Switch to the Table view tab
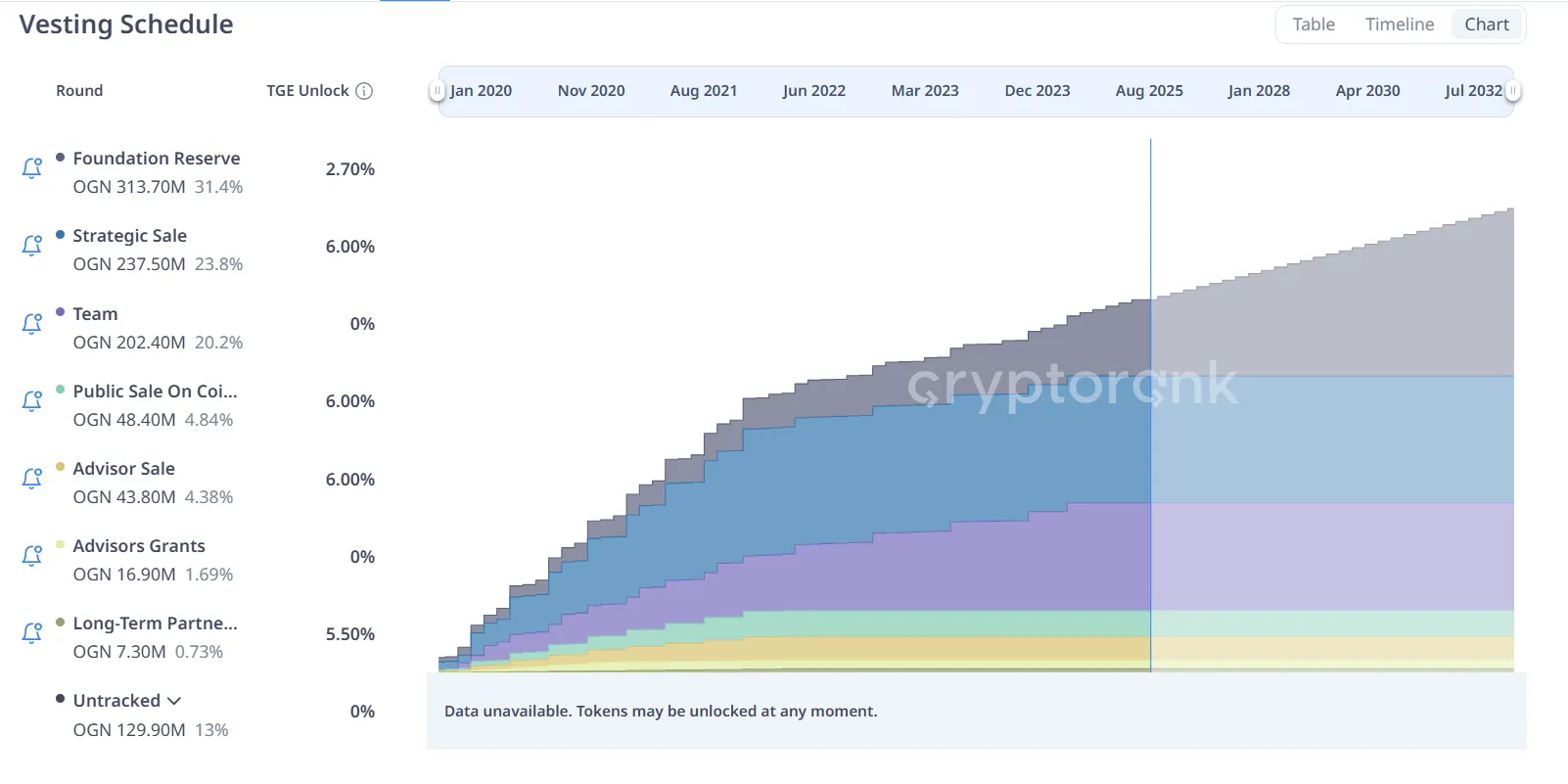The width and height of the screenshot is (1568, 784). point(1314,24)
